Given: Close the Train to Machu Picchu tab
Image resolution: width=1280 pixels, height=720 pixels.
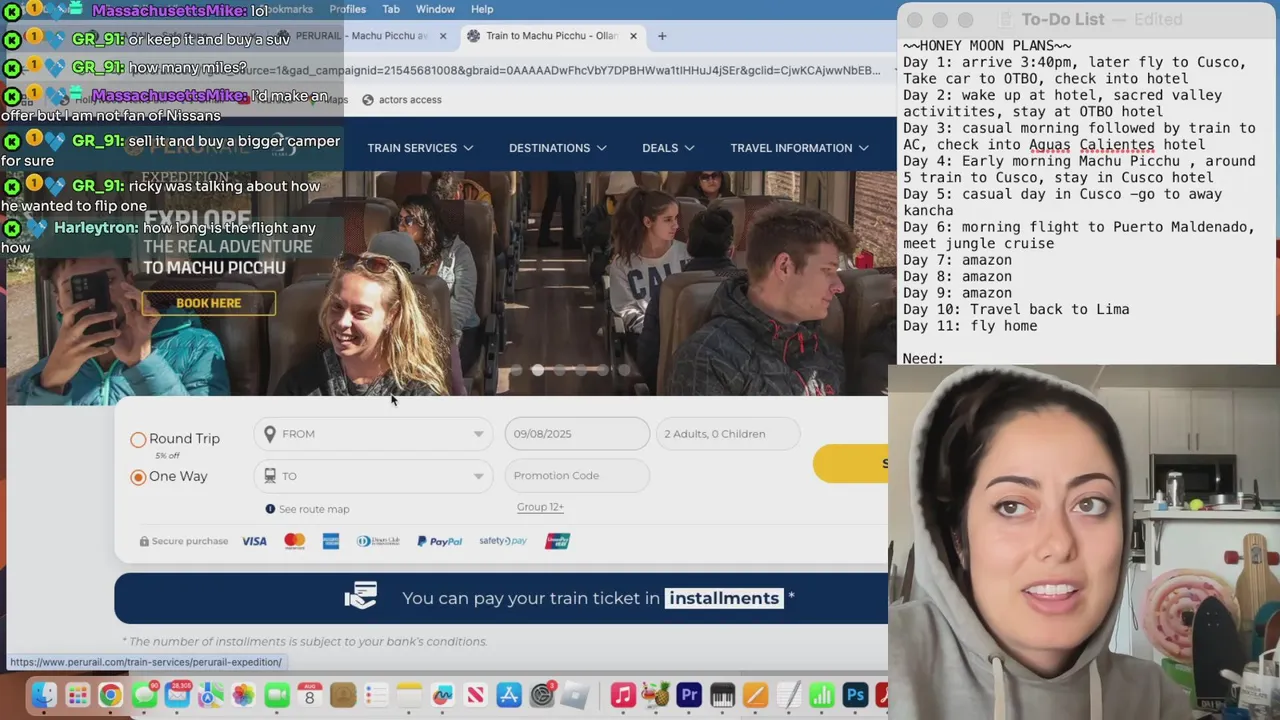Looking at the screenshot, I should [x=633, y=36].
